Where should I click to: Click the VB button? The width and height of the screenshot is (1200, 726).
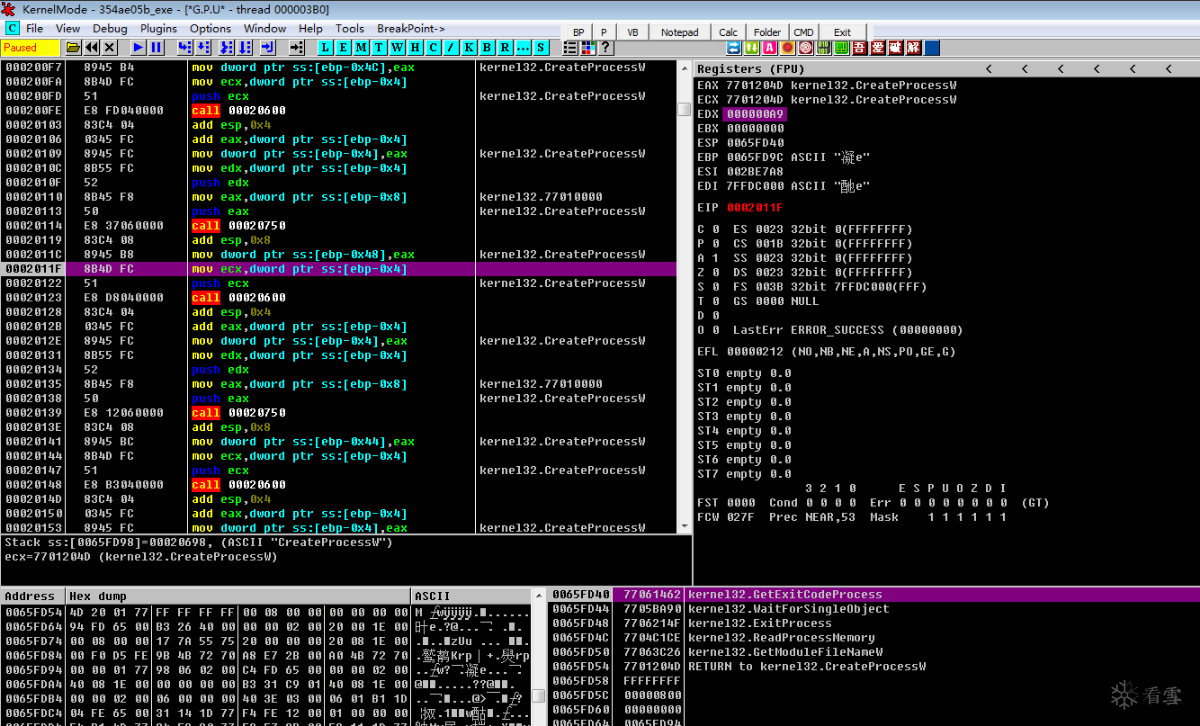pyautogui.click(x=633, y=32)
